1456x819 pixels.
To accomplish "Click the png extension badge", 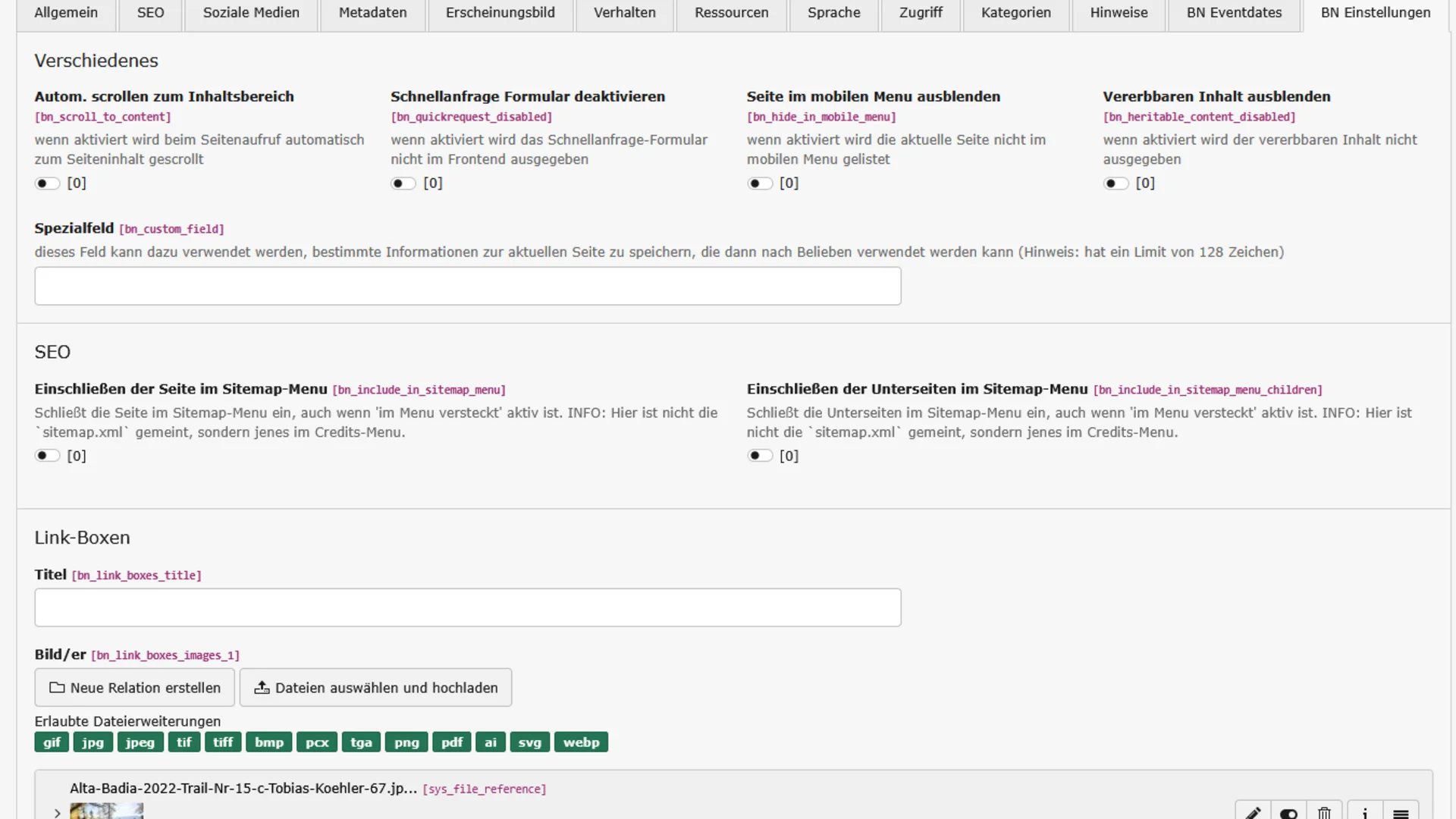I will tap(406, 742).
